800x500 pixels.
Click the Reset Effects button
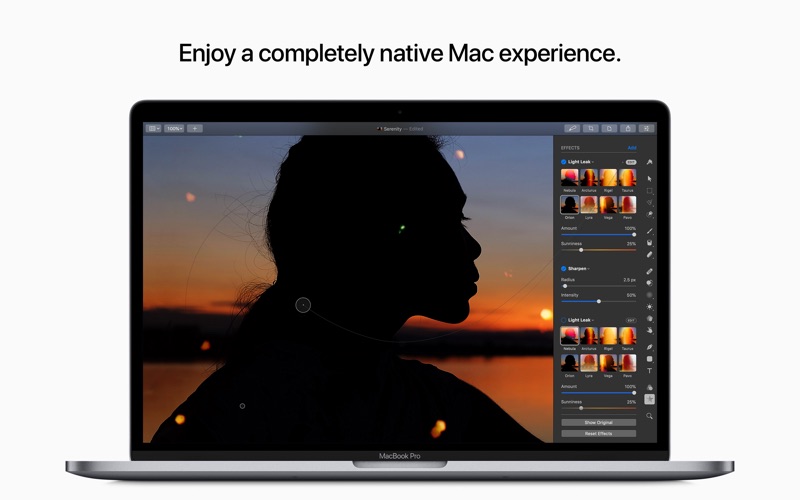coord(598,434)
